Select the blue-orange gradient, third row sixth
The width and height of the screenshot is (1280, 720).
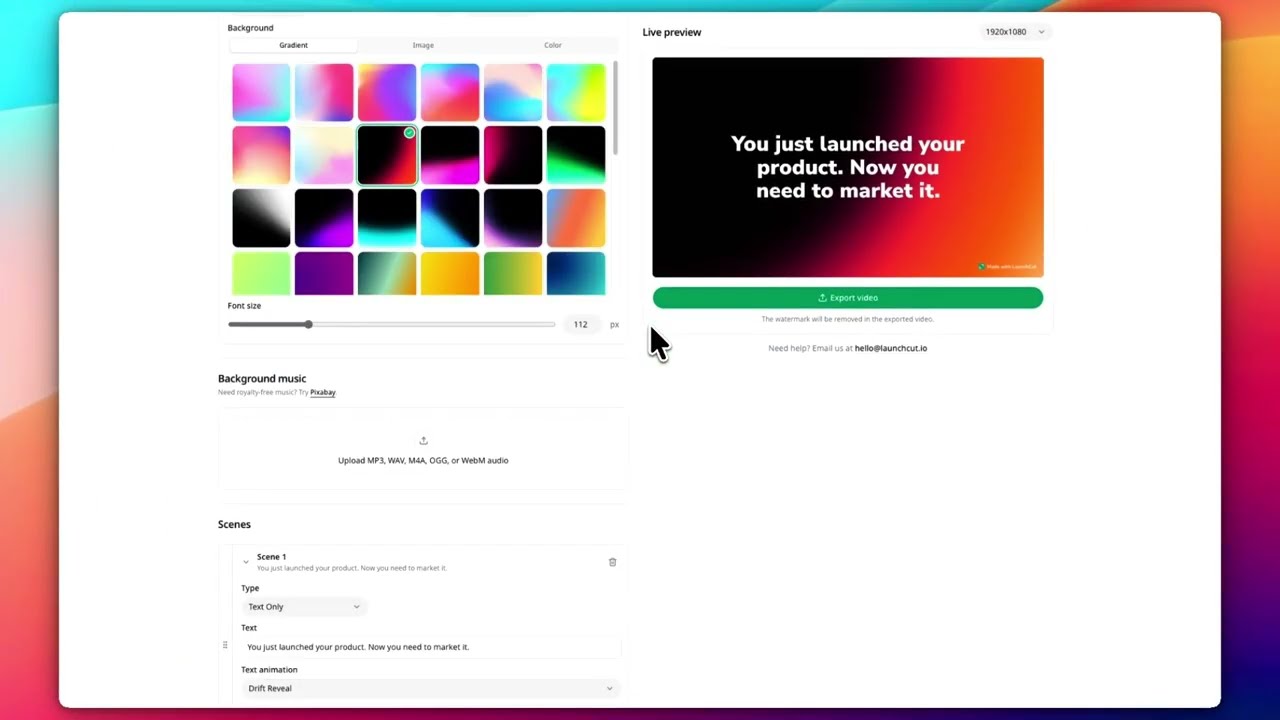click(x=576, y=218)
